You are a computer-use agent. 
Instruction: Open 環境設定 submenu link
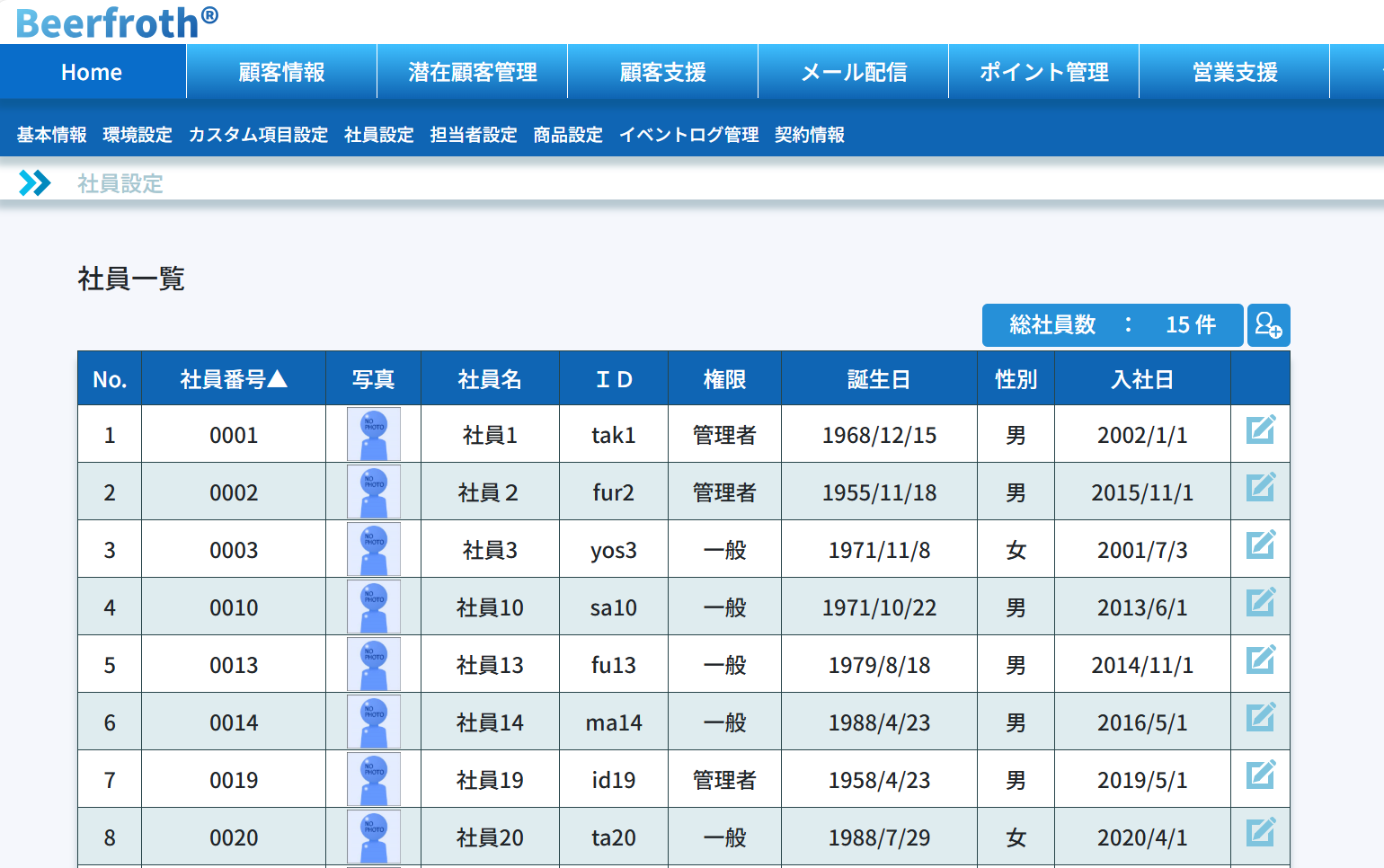click(x=138, y=135)
